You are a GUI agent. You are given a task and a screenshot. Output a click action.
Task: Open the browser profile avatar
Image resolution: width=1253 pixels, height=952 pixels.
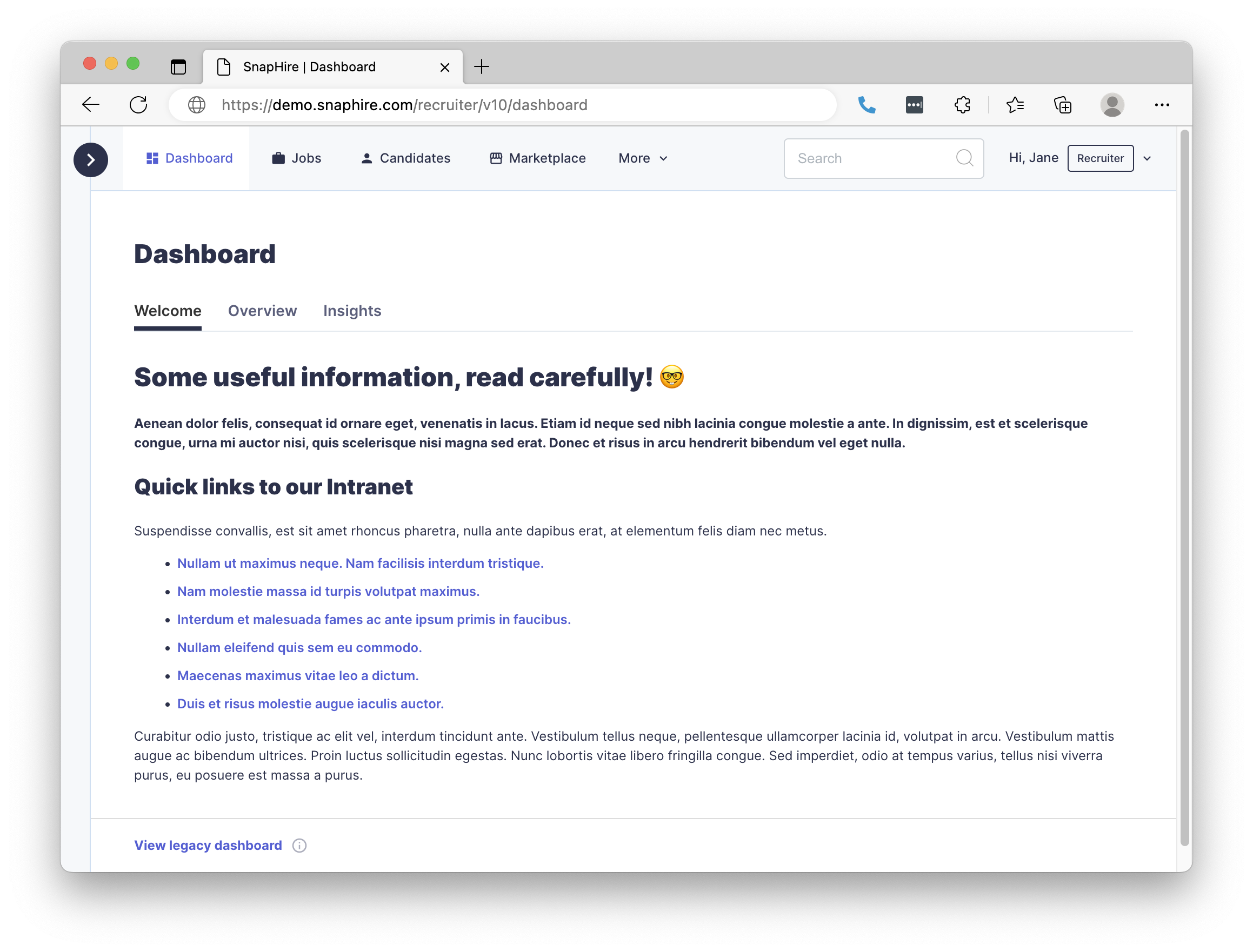coord(1112,105)
